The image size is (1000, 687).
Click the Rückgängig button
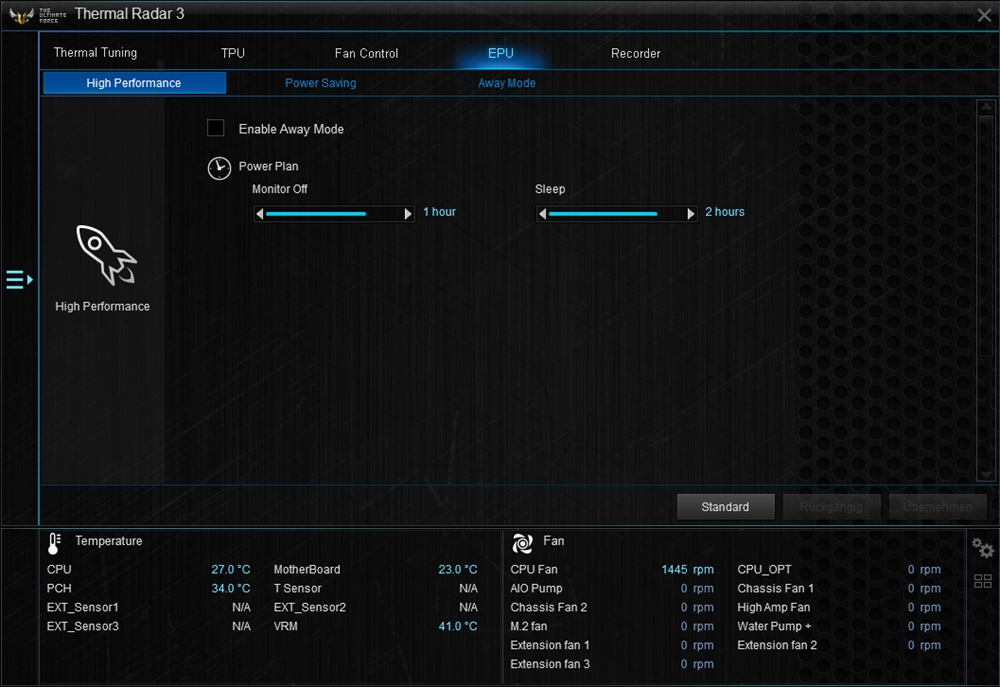click(x=831, y=507)
